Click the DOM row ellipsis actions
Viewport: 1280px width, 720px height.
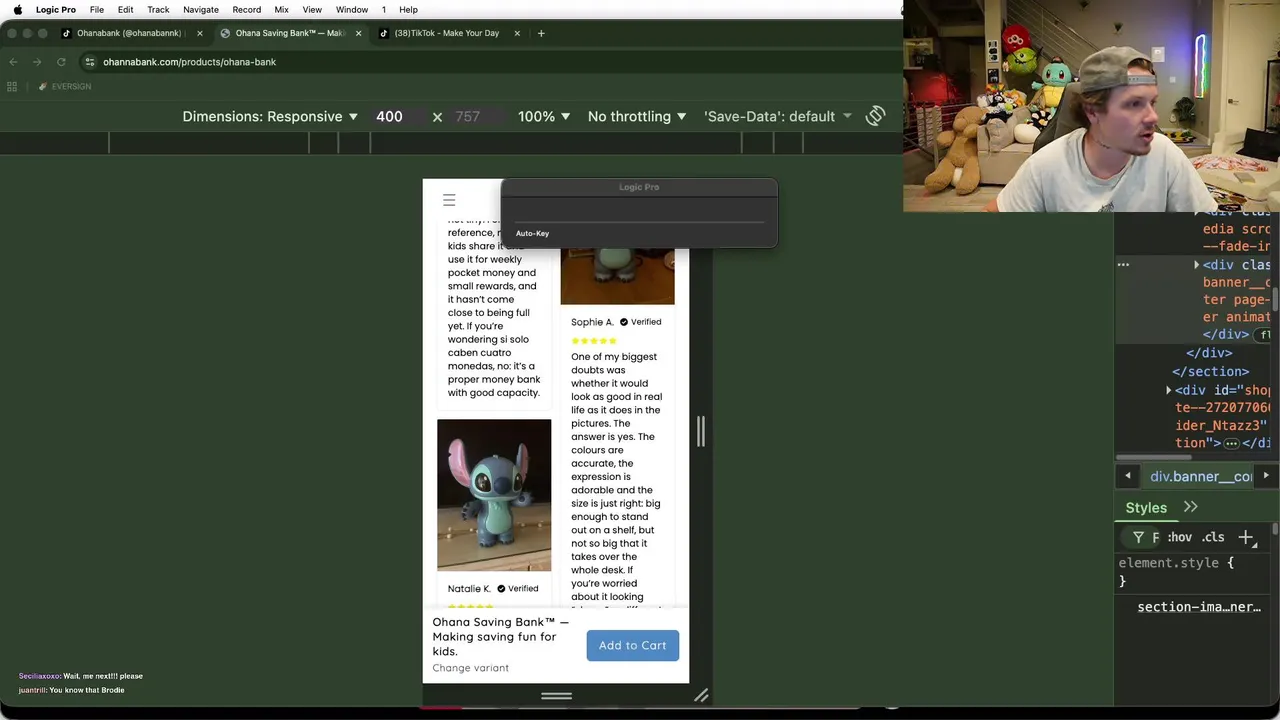[1123, 265]
